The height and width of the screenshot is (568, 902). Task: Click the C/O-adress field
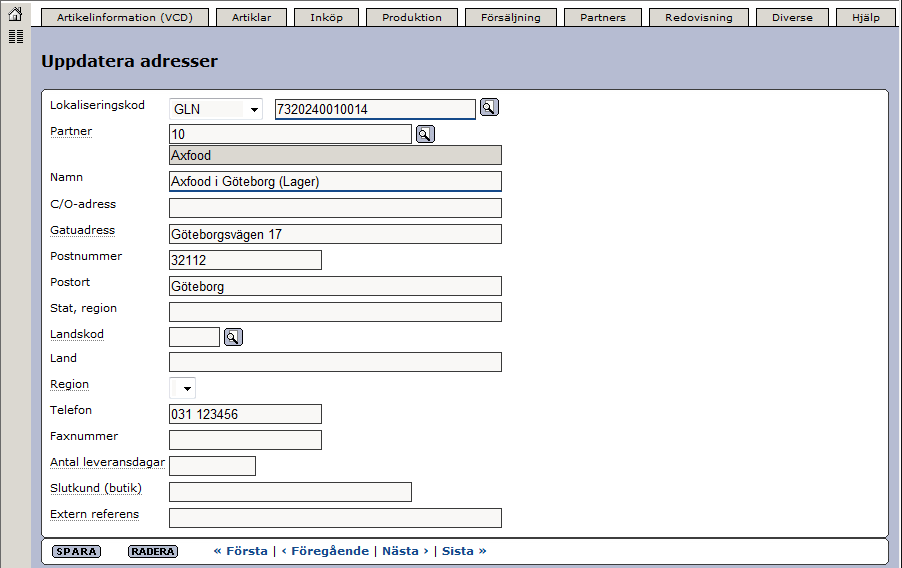click(335, 208)
